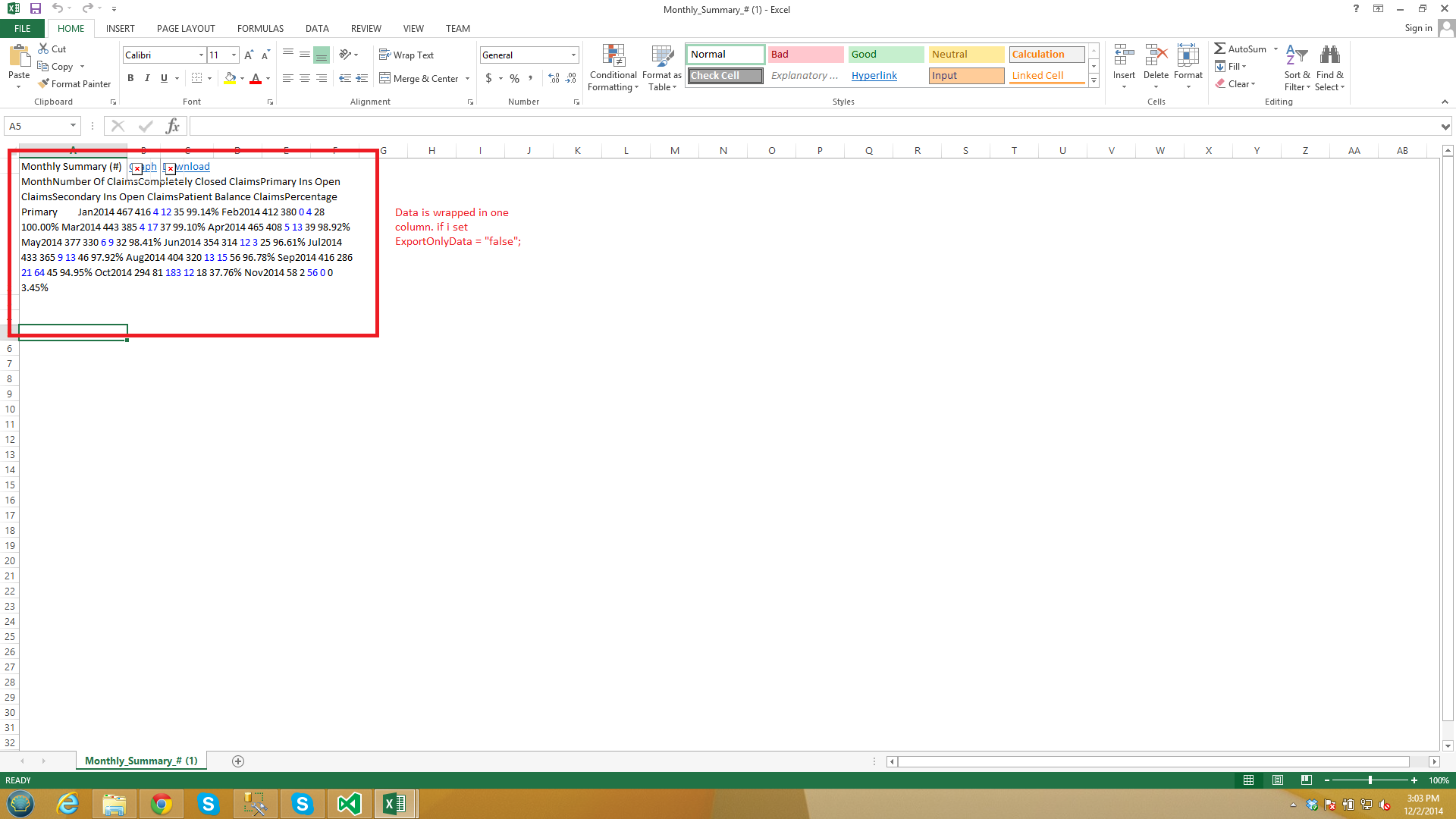1456x819 pixels.
Task: Click the Download hyperlink in sheet
Action: point(192,166)
